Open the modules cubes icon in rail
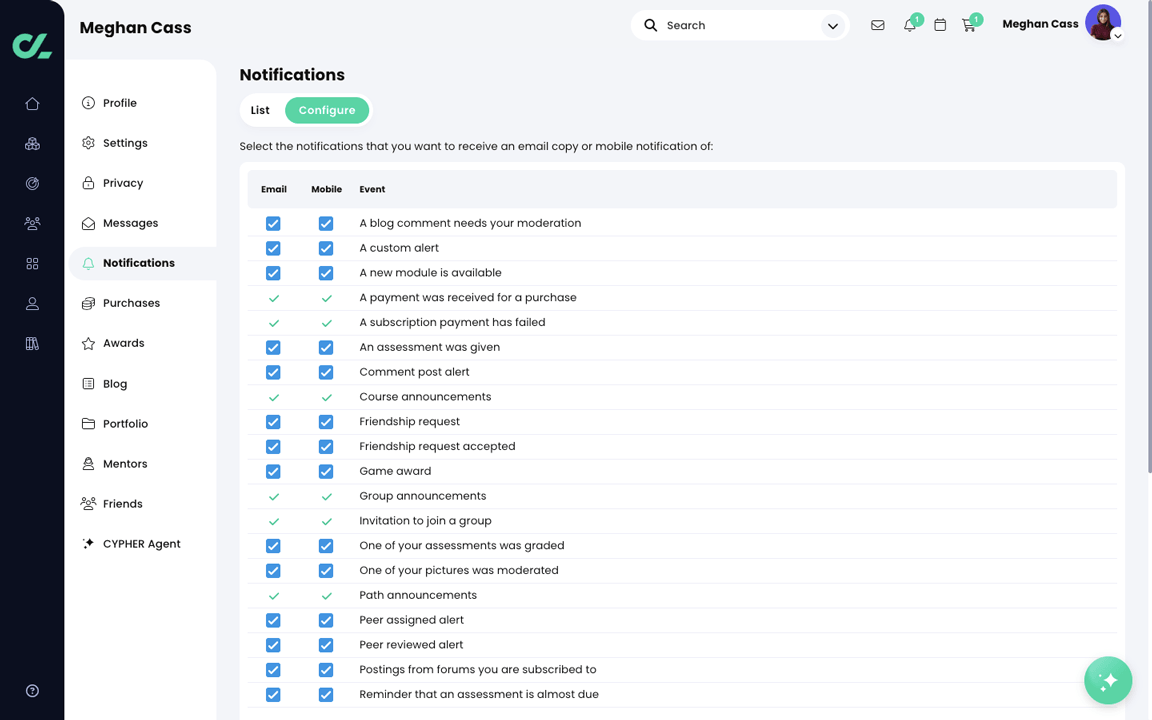1152x720 pixels. point(32,144)
